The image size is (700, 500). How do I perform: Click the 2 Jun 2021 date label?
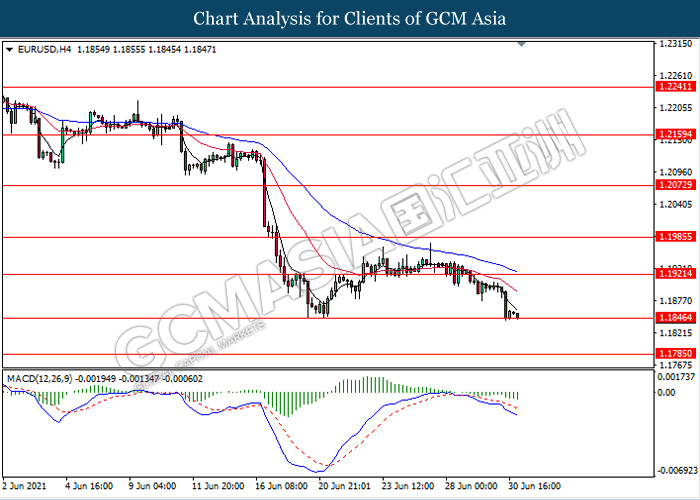[x=22, y=486]
